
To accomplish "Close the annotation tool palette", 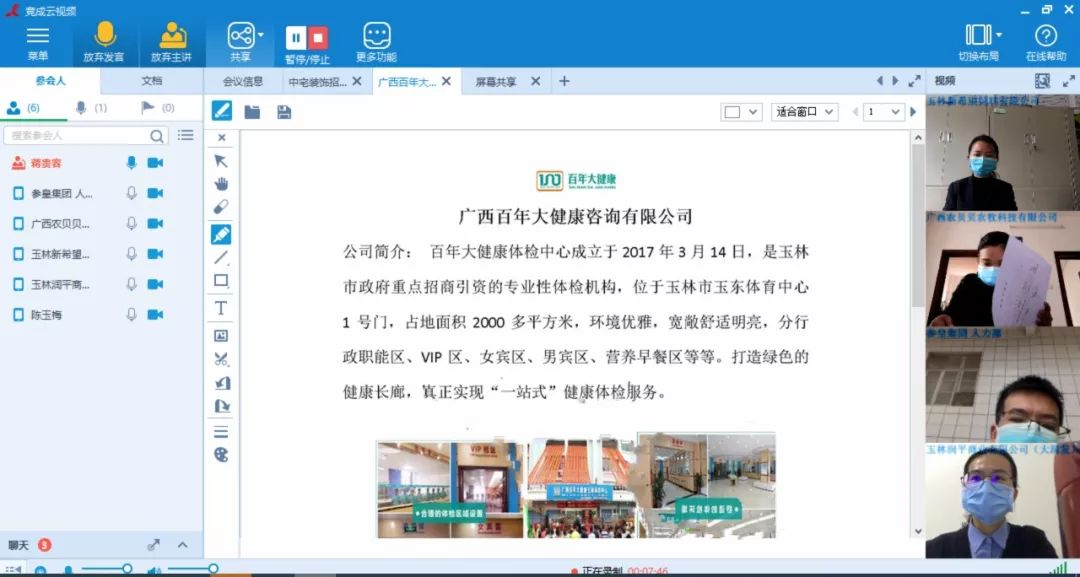I will pyautogui.click(x=221, y=138).
